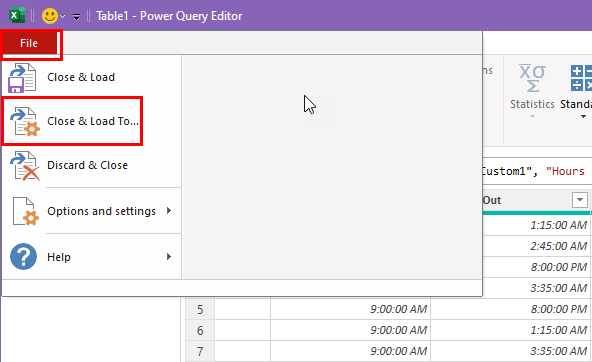592x362 pixels.
Task: Select Close & Load To... menu entry
Action: pyautogui.click(x=91, y=121)
